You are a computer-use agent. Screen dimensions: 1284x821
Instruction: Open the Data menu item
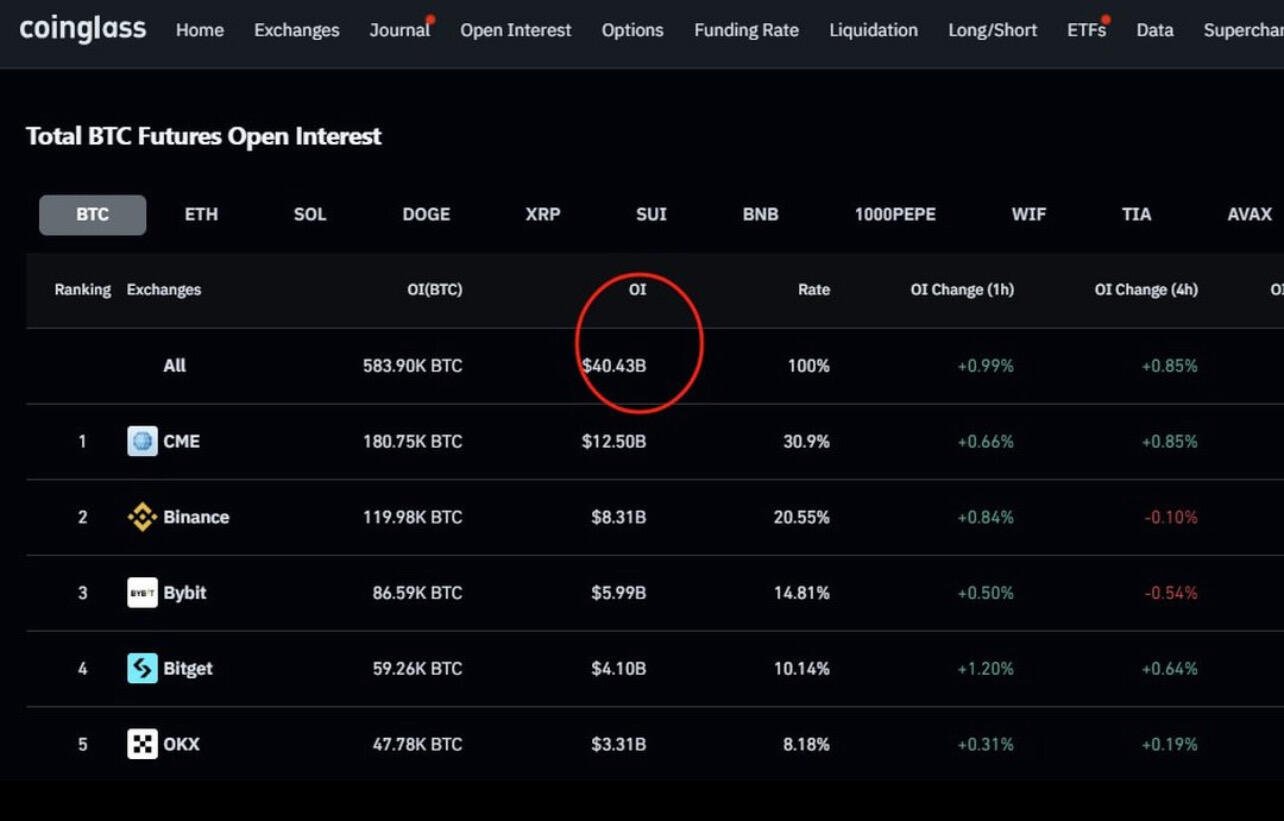click(1155, 30)
